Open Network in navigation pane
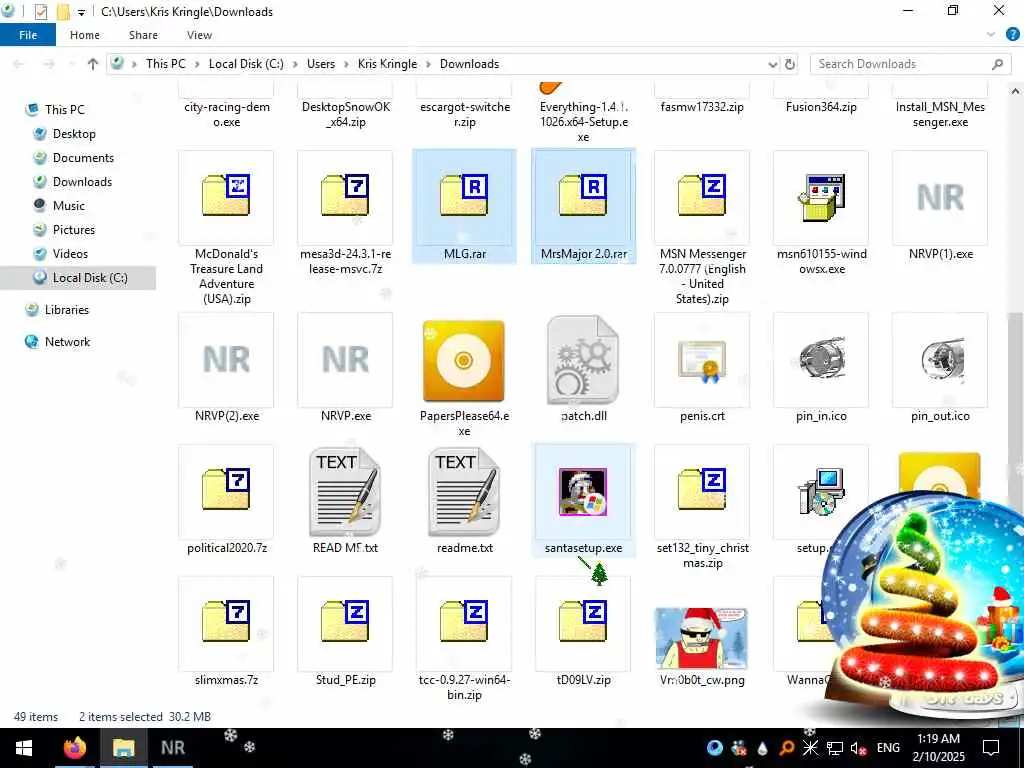Viewport: 1024px width, 768px height. pos(67,342)
